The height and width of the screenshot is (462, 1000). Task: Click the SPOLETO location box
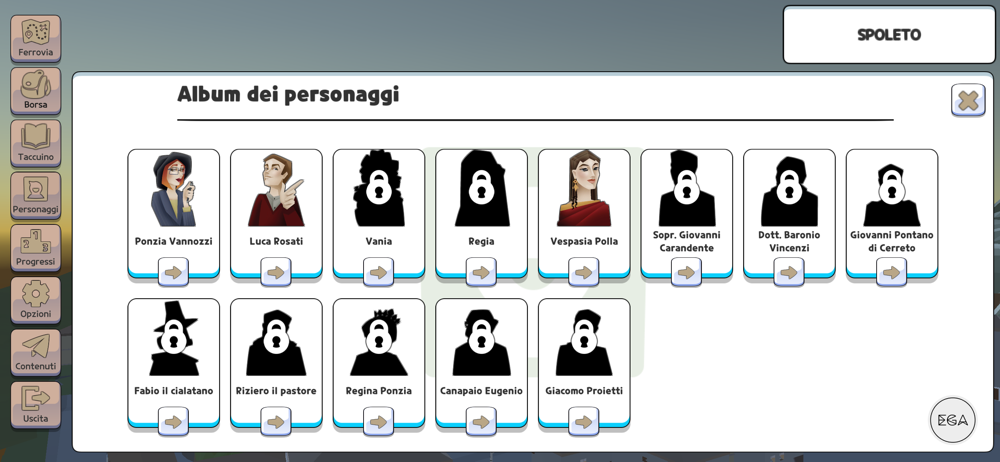[889, 34]
